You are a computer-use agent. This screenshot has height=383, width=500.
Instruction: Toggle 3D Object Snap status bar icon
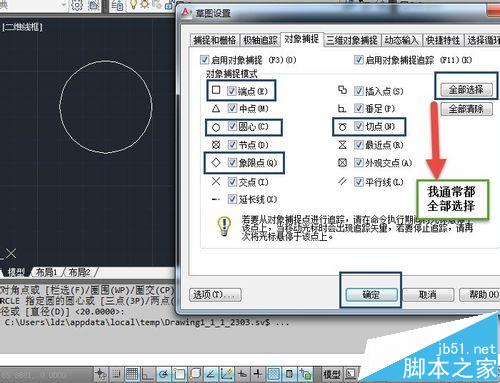(195, 374)
